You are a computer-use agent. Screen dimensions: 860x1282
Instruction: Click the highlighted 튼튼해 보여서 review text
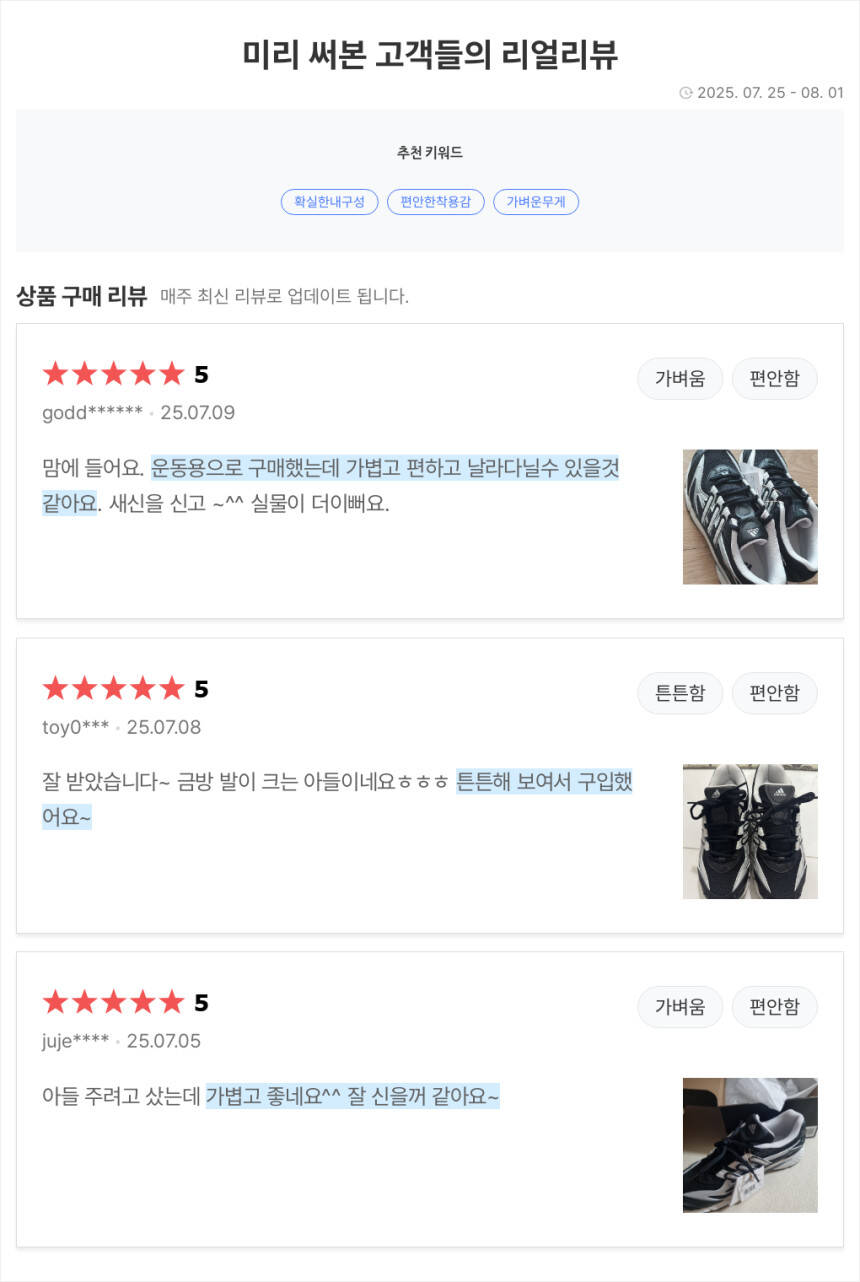pos(544,782)
